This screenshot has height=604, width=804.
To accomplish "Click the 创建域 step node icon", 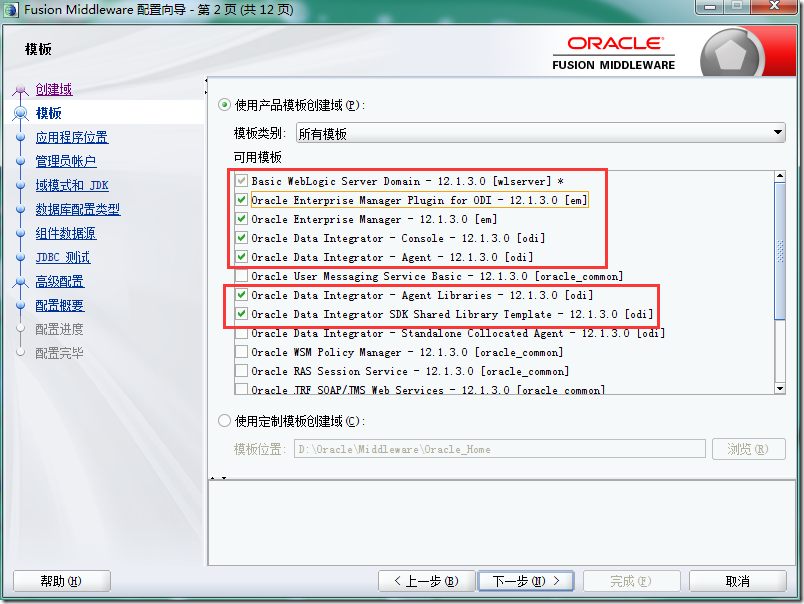I will click(21, 90).
